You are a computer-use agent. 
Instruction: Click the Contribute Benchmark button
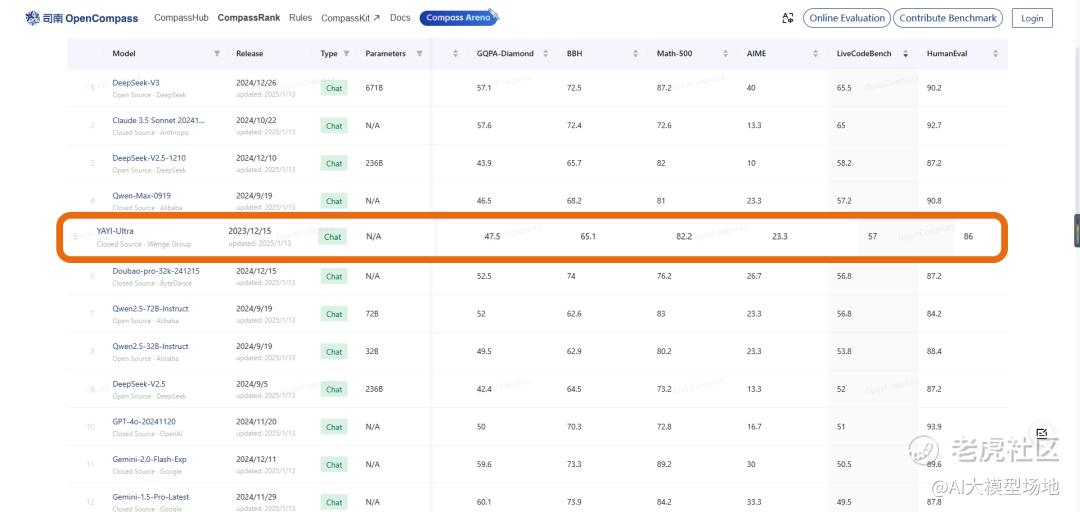(948, 18)
